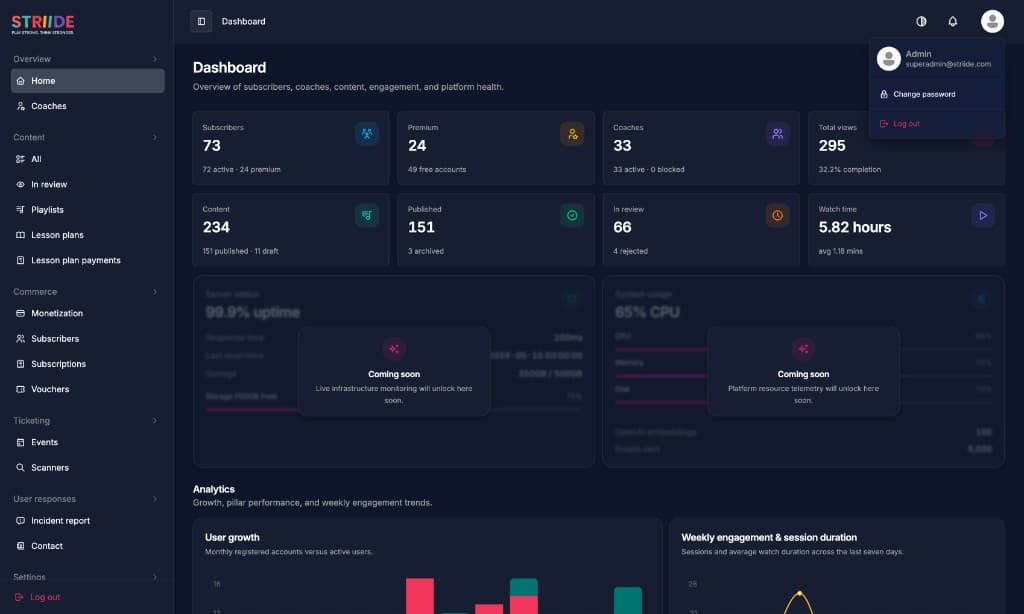1024x614 pixels.
Task: Go to the Monetization page
Action: point(88,313)
